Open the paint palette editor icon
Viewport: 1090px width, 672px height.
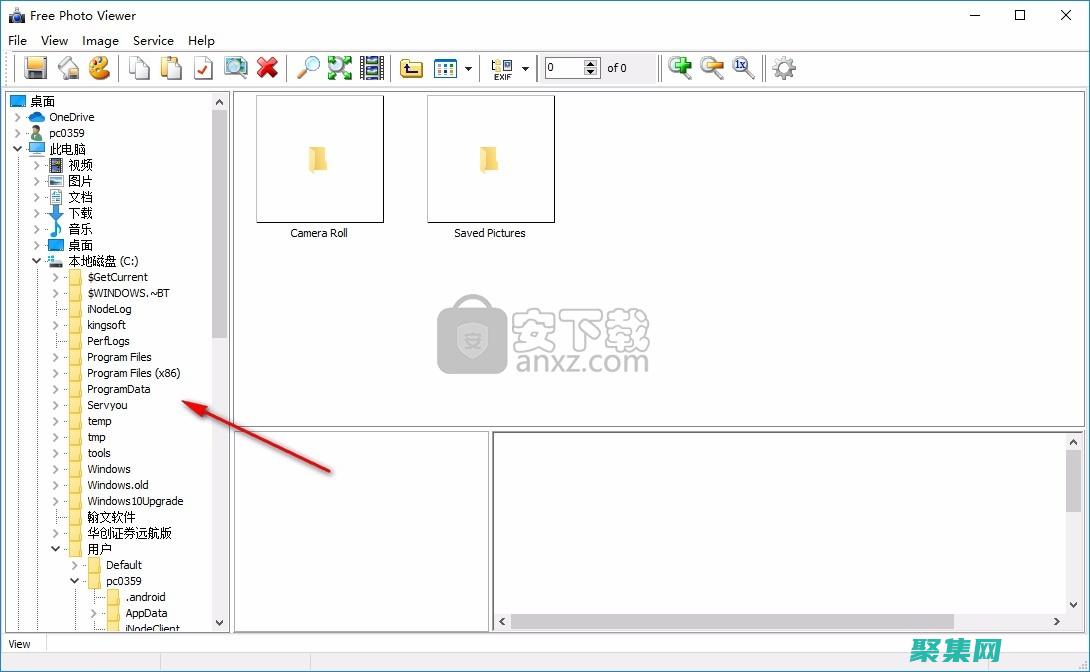tap(99, 68)
